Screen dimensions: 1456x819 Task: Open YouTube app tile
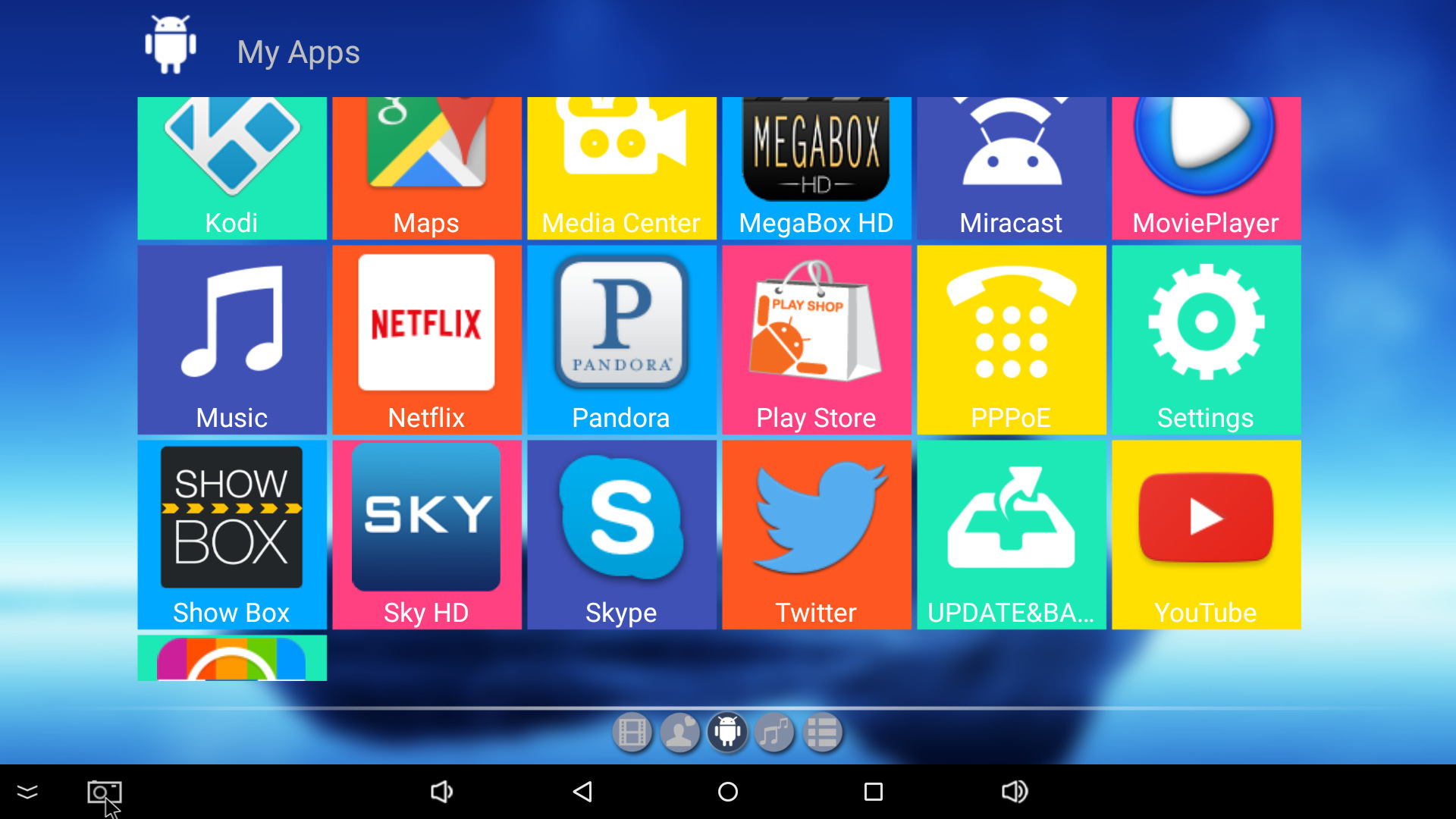click(x=1206, y=534)
